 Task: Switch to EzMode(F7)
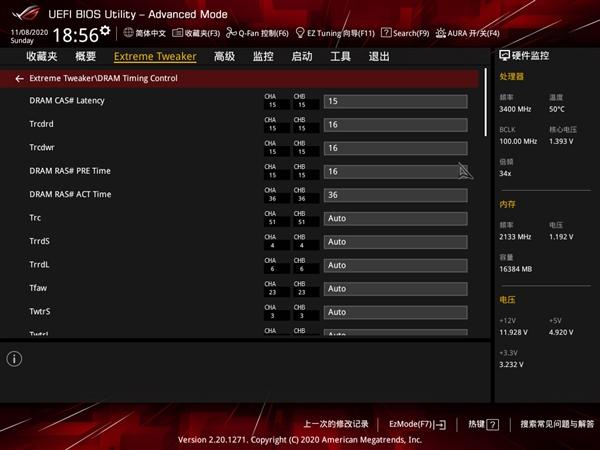pyautogui.click(x=417, y=424)
